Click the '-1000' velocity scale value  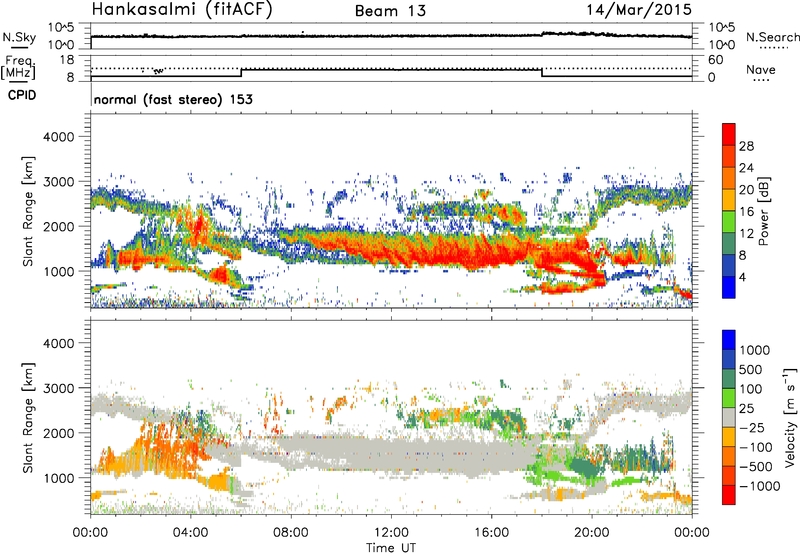point(759,486)
